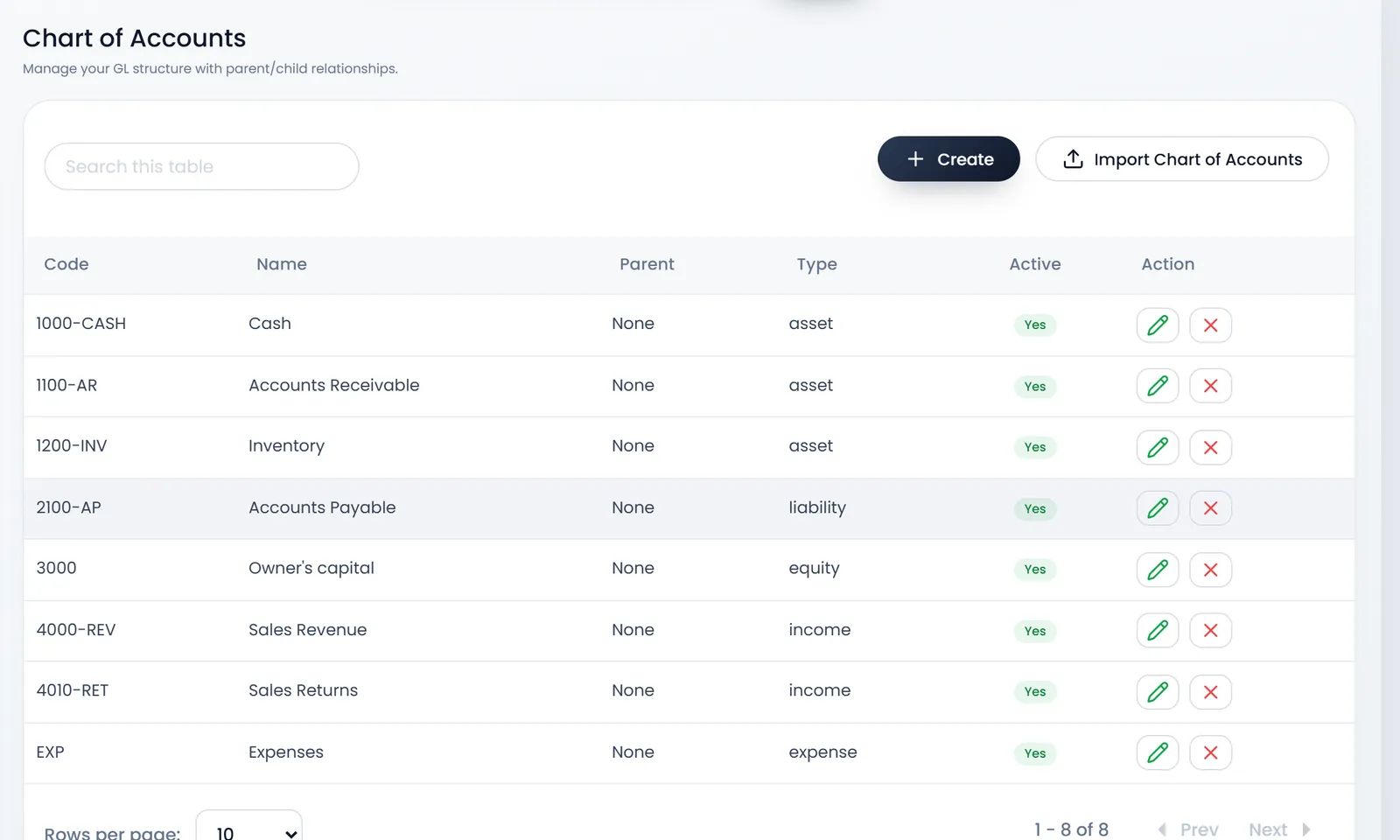This screenshot has height=840, width=1400.
Task: Select the 2100-AP code cell
Action: [x=68, y=507]
